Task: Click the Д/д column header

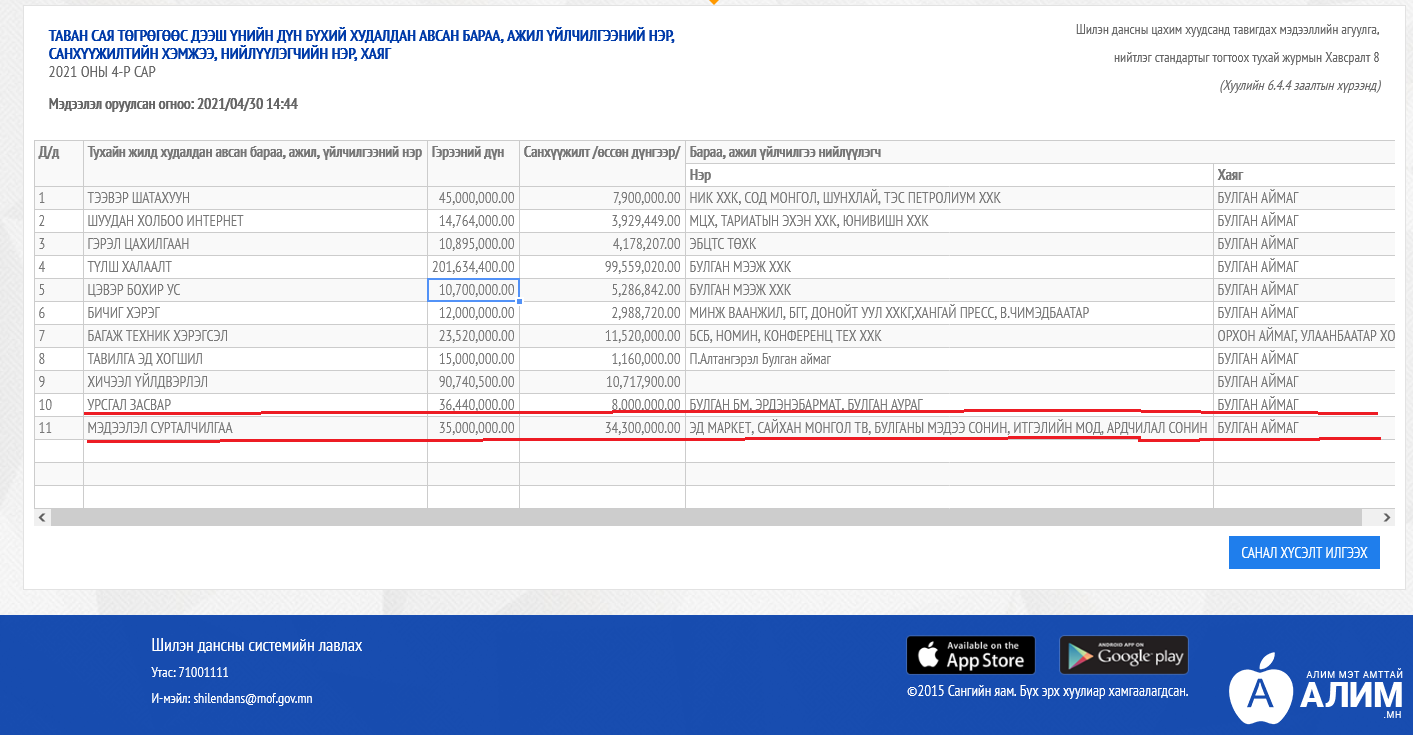Action: 59,162
